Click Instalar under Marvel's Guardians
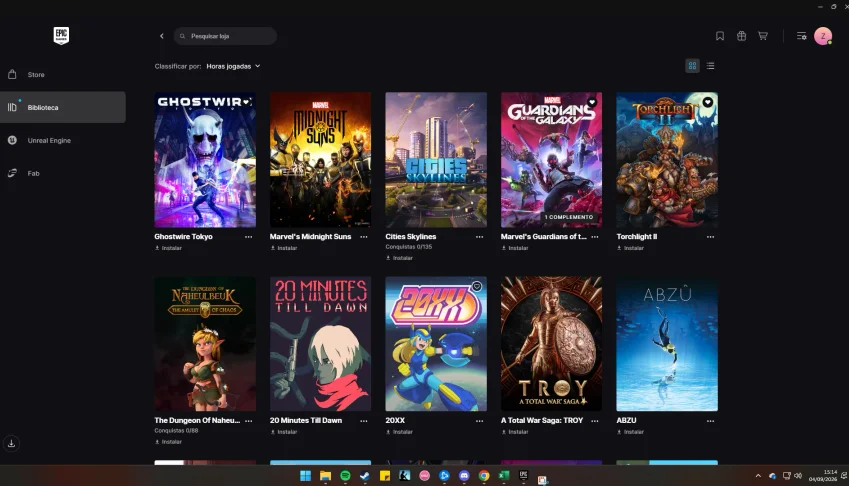Image resolution: width=849 pixels, height=486 pixels. tap(514, 248)
